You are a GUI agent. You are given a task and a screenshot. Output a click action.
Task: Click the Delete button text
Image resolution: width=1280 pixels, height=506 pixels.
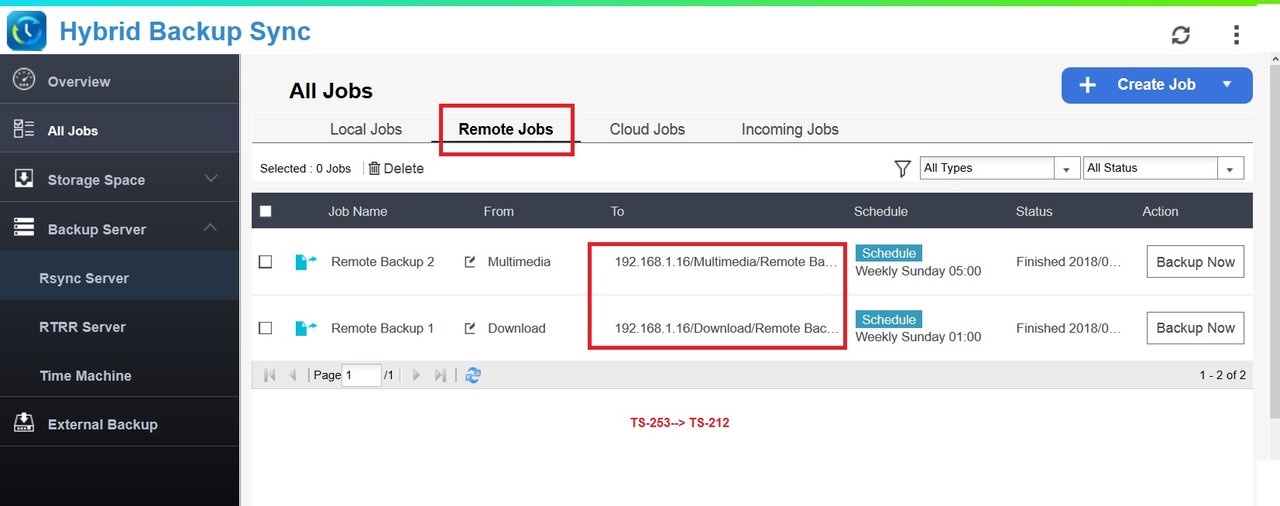(x=404, y=168)
